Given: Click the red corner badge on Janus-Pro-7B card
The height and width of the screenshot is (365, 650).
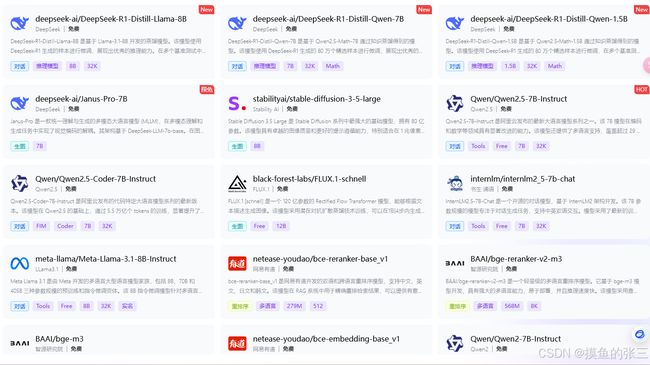Looking at the screenshot, I should tap(206, 90).
